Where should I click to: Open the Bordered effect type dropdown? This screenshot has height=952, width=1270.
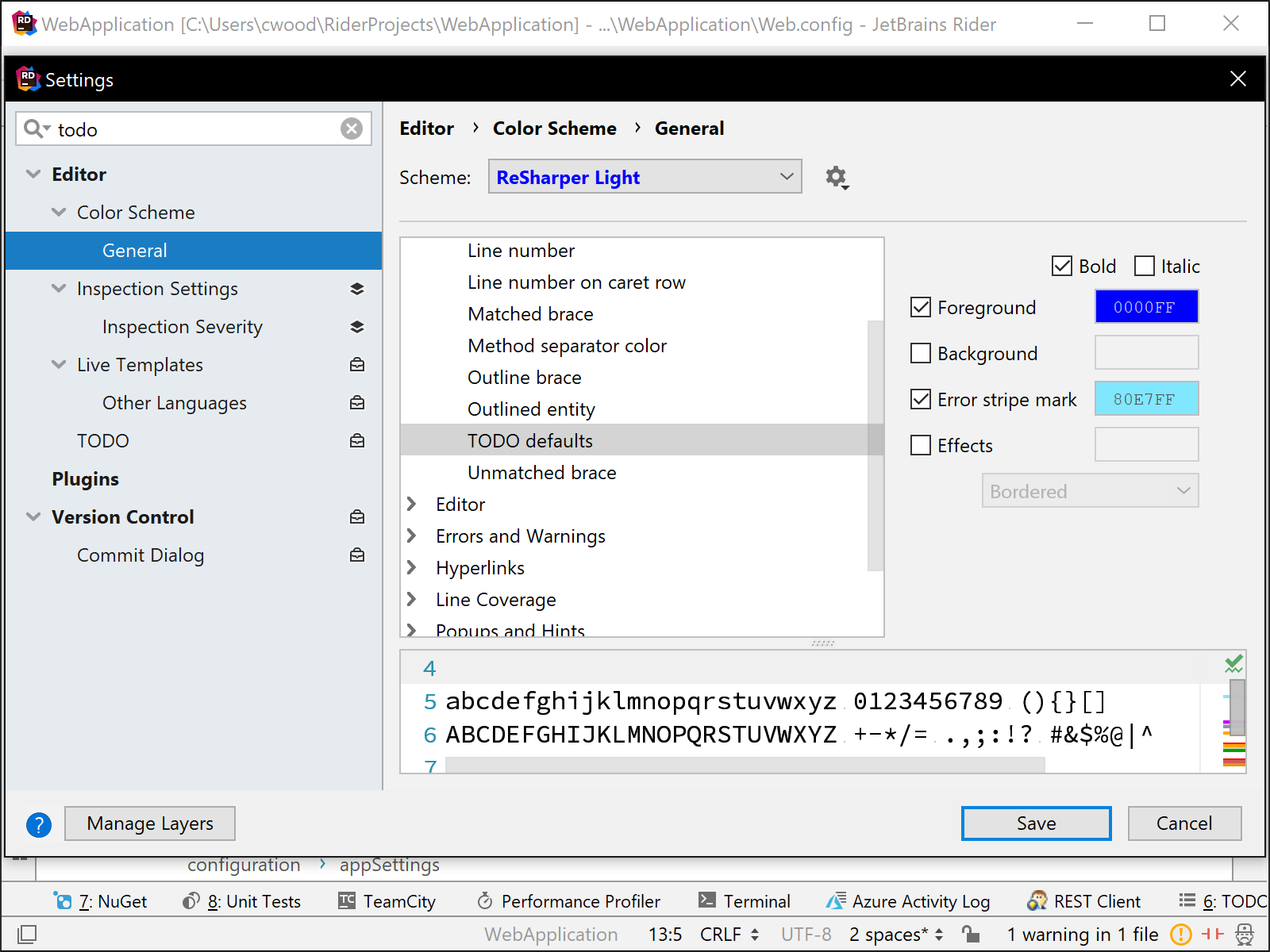[x=1091, y=491]
